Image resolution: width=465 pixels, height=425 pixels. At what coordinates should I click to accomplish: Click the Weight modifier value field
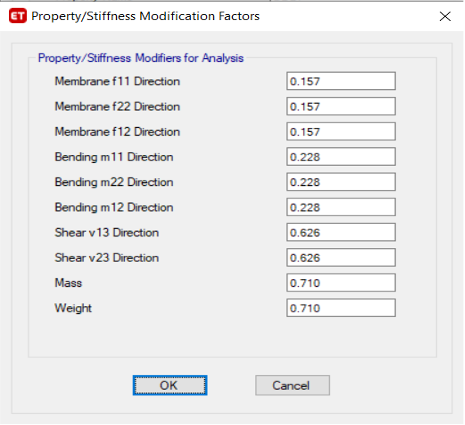(x=341, y=308)
